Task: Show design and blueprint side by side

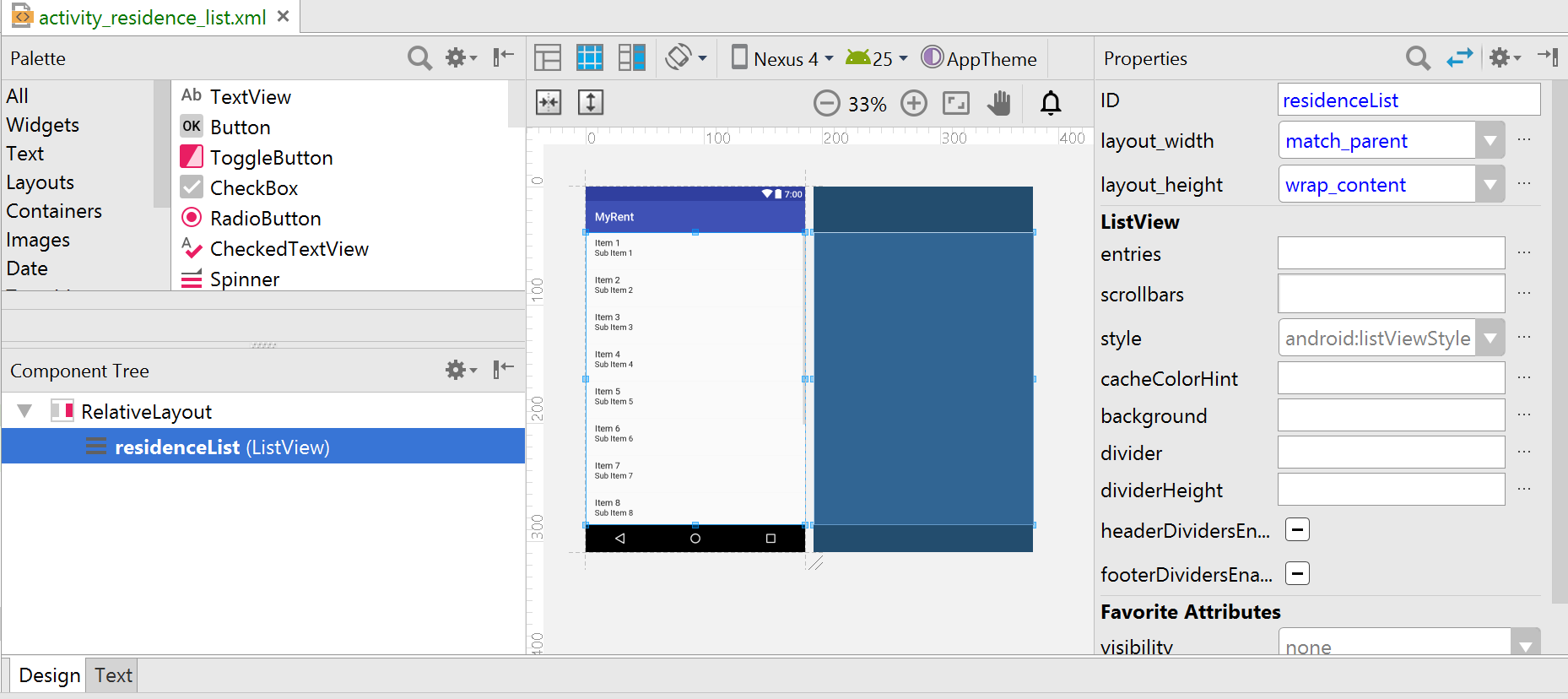Action: [631, 58]
